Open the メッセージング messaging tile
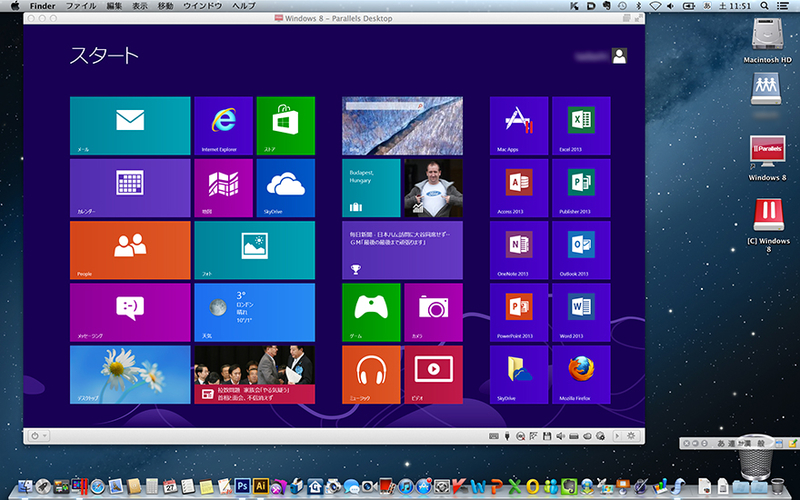800x500 pixels. [130, 312]
